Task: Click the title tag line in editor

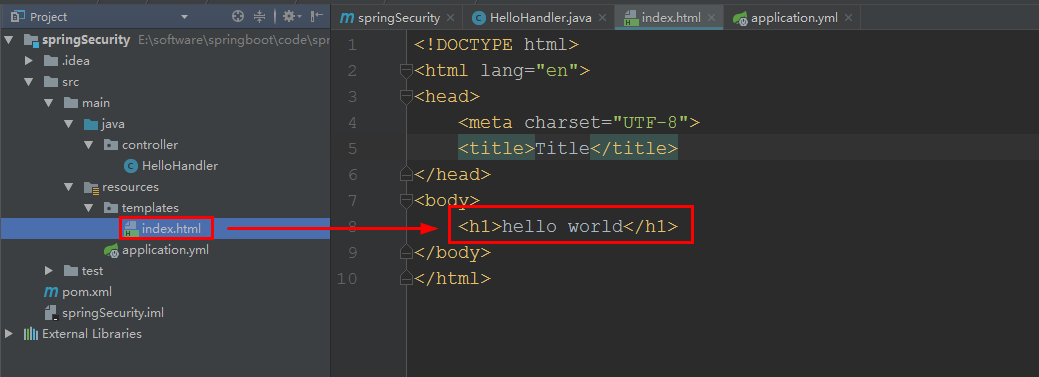Action: tap(568, 148)
